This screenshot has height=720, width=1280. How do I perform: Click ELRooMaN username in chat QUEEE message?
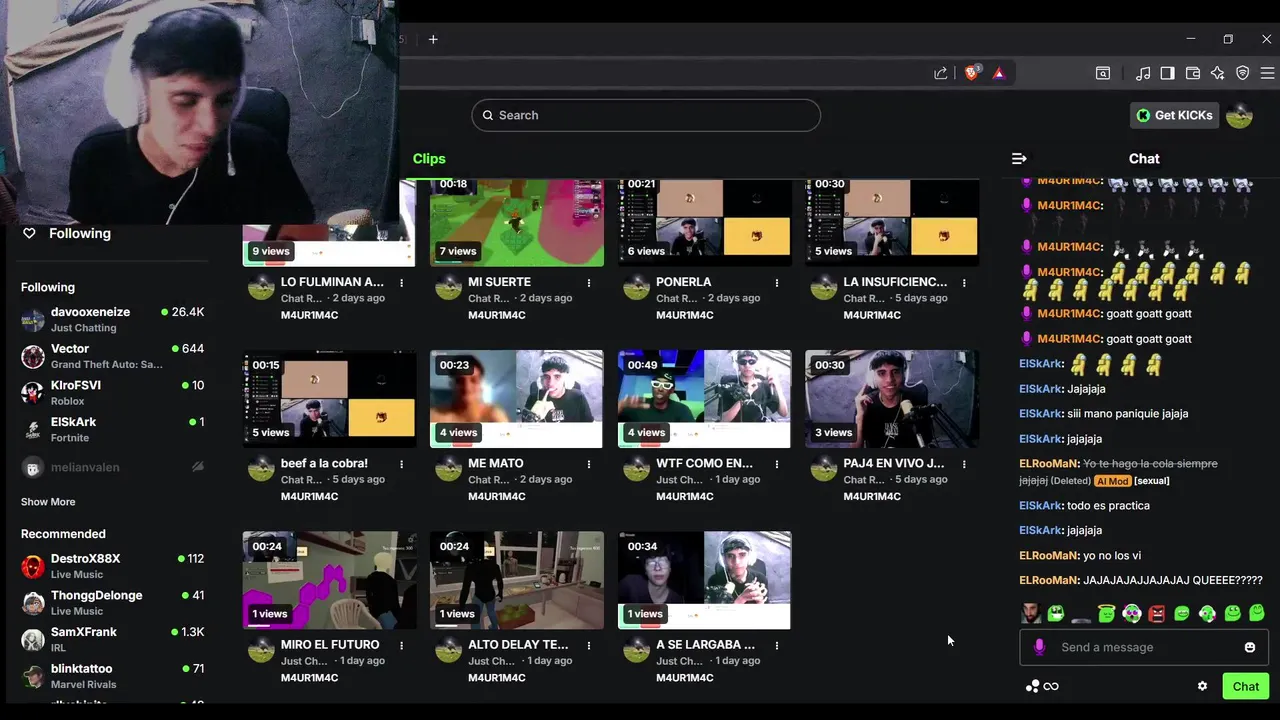1049,580
